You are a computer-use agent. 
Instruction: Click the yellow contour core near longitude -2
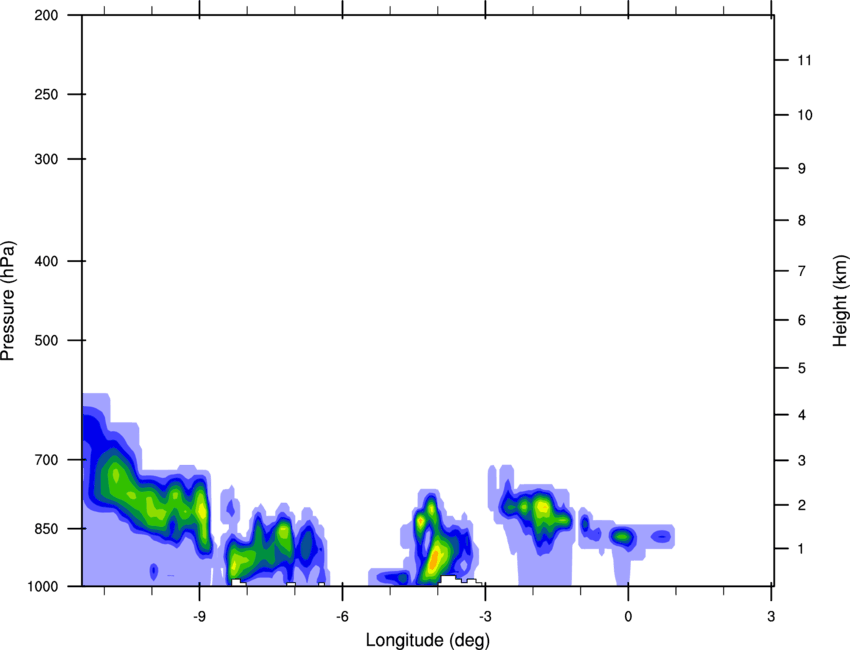click(542, 507)
